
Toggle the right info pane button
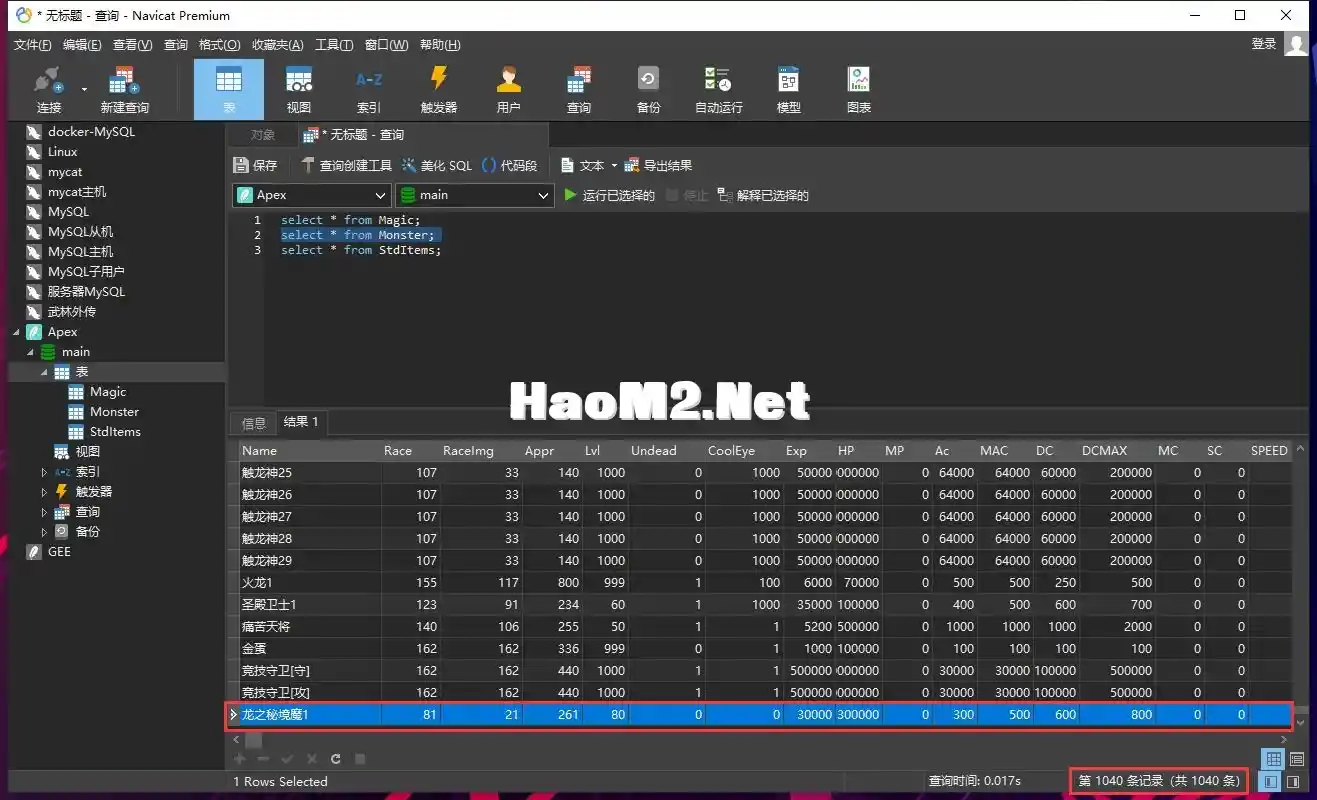(x=1294, y=781)
